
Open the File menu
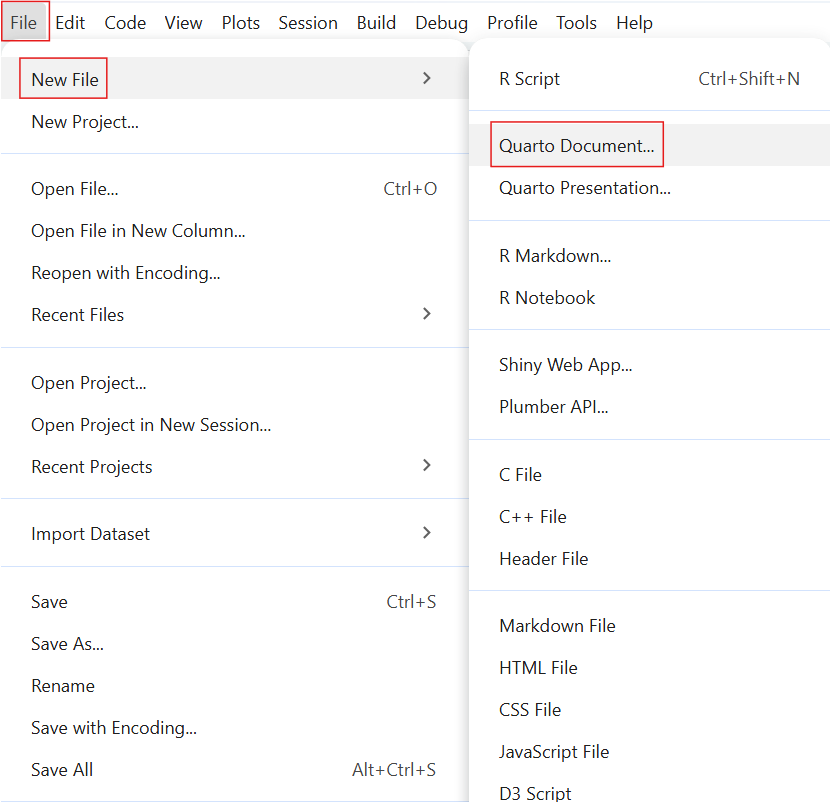coord(24,22)
